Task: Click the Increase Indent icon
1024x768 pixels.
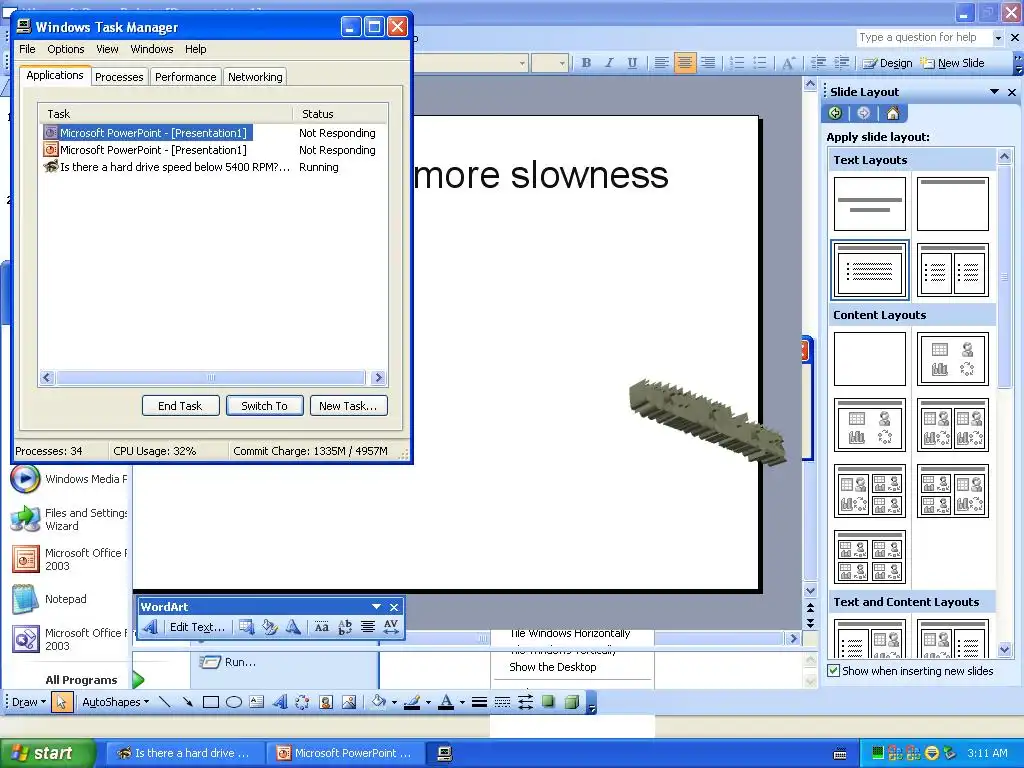Action: point(842,63)
